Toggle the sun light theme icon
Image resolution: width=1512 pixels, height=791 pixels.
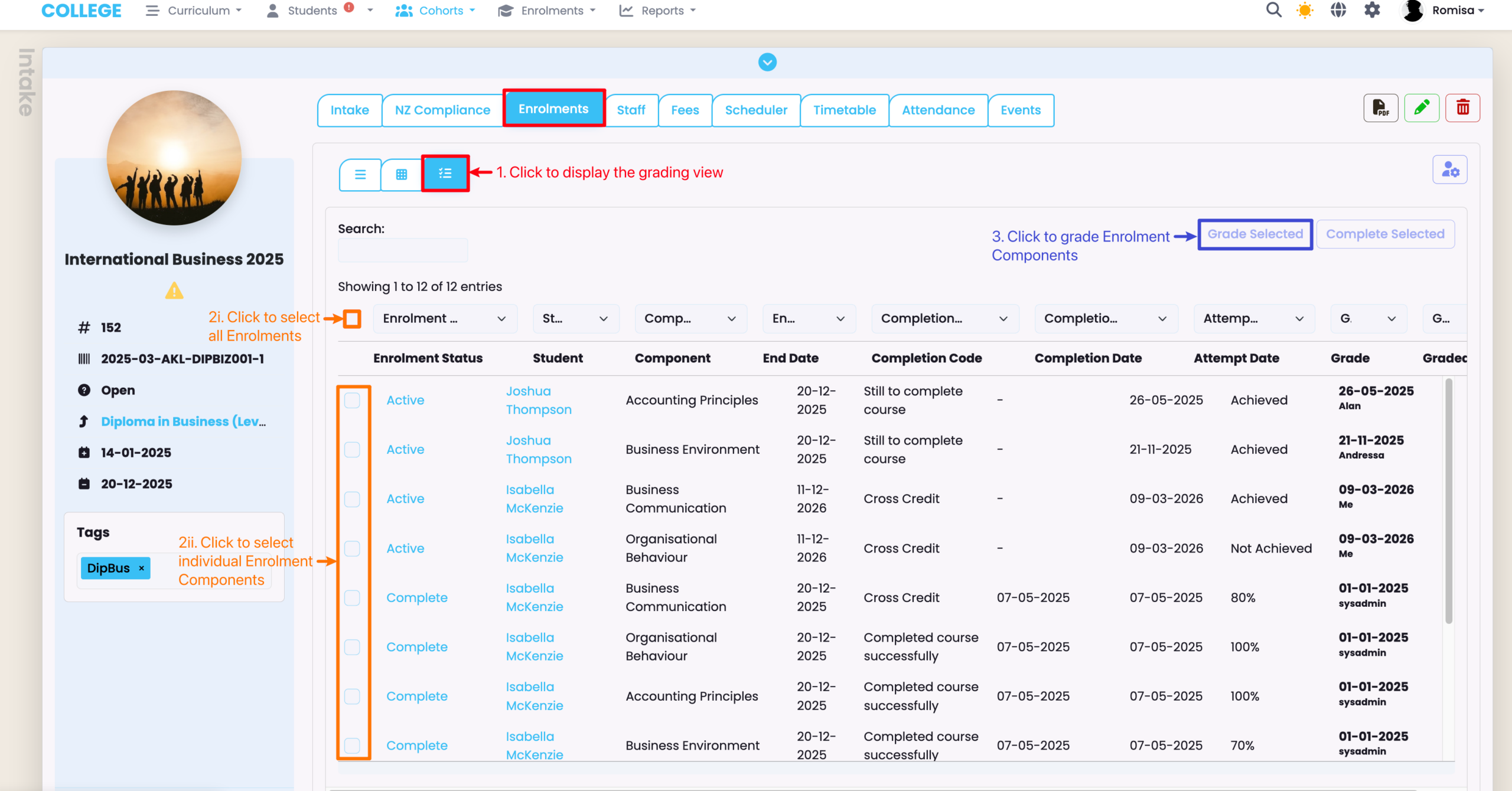tap(1305, 11)
